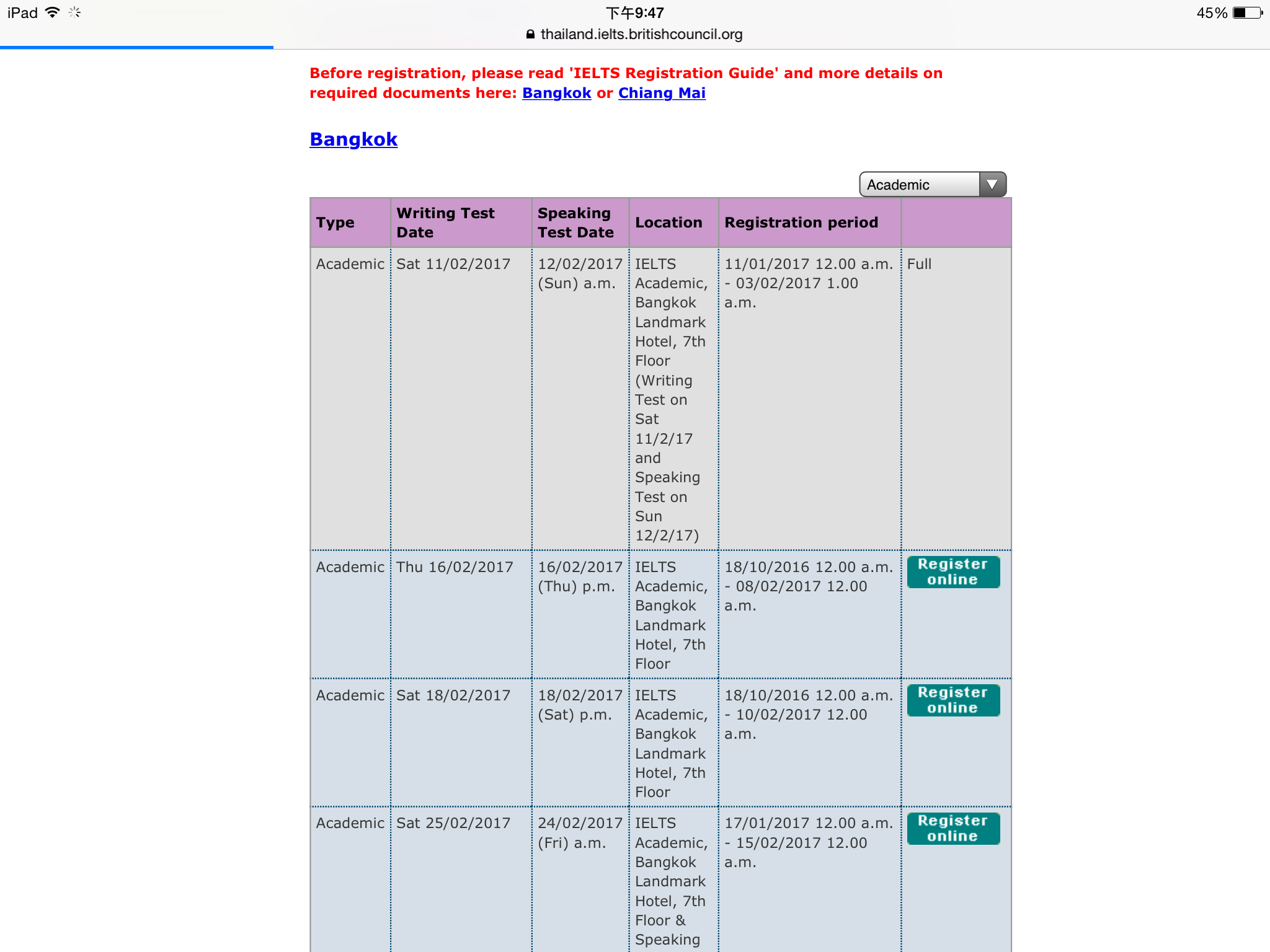Viewport: 1270px width, 952px height.
Task: Tap the clock time in status bar
Action: [x=634, y=12]
